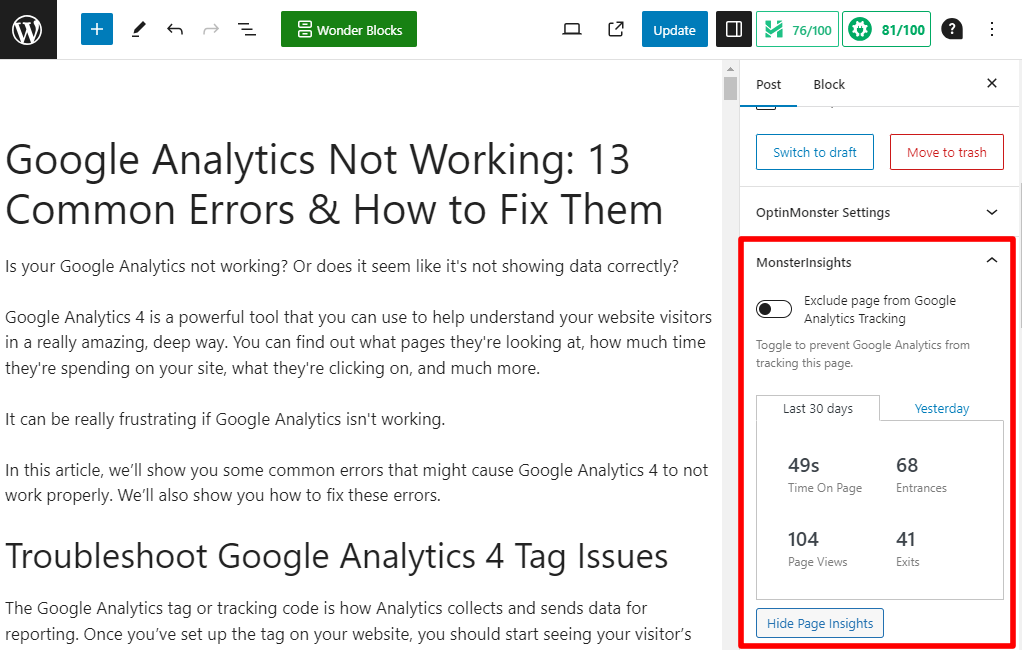The height and width of the screenshot is (650, 1022).
Task: Redo the last change
Action: click(210, 29)
